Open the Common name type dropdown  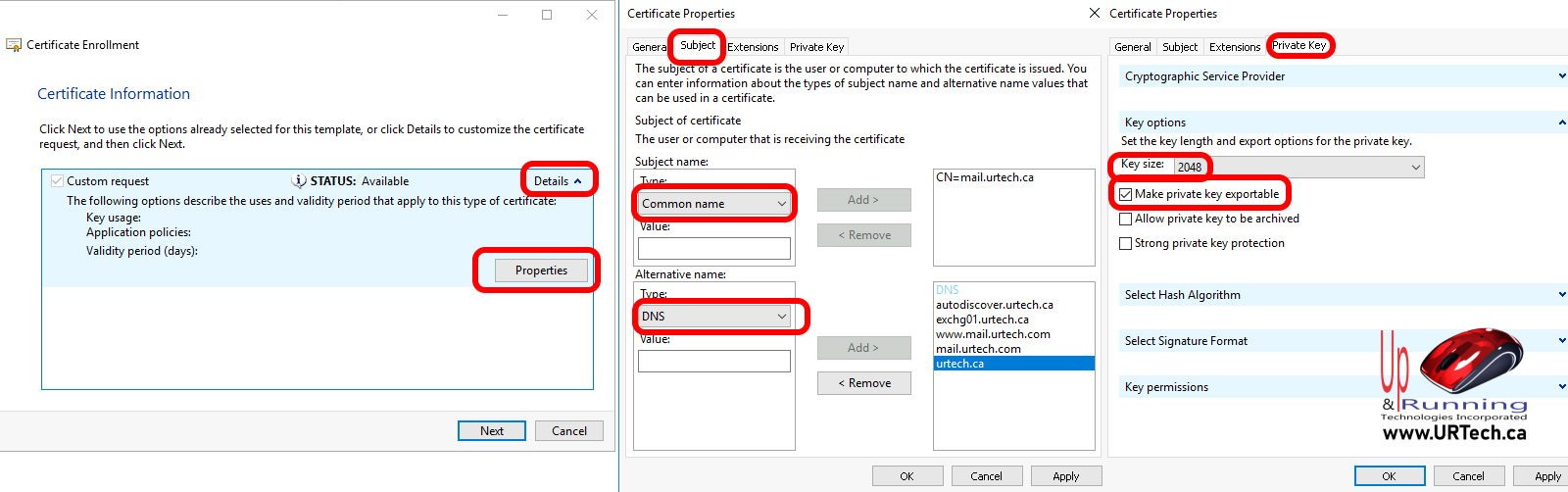pyautogui.click(x=713, y=204)
